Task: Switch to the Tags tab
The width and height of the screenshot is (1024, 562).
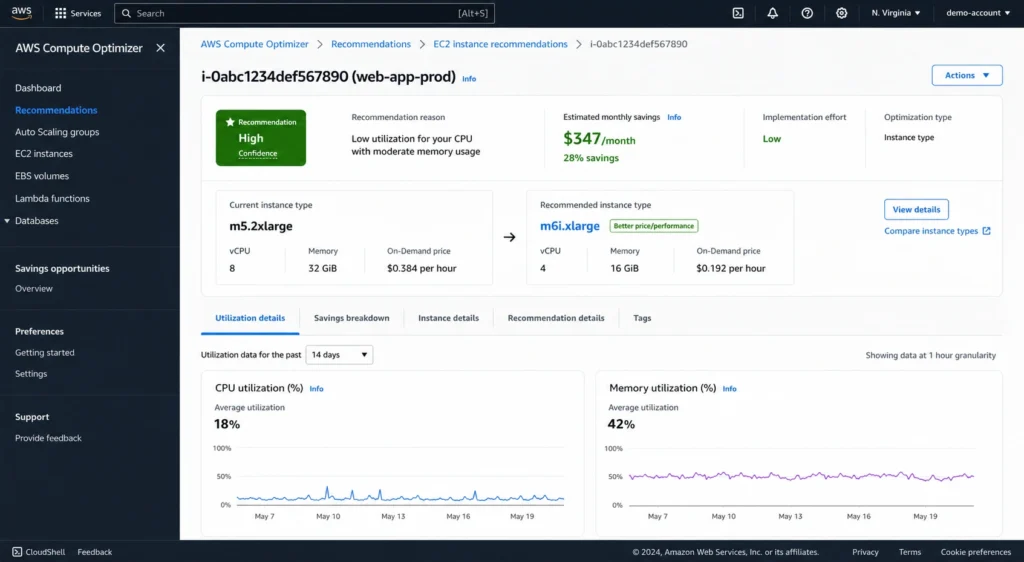Action: (x=642, y=318)
